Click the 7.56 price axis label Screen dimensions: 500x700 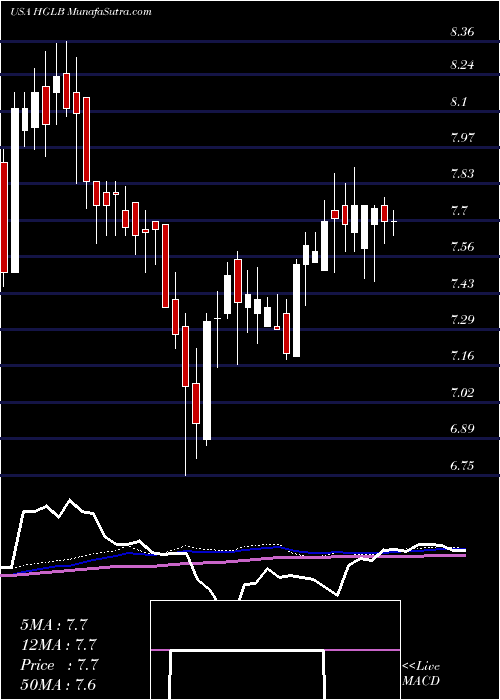pos(462,247)
